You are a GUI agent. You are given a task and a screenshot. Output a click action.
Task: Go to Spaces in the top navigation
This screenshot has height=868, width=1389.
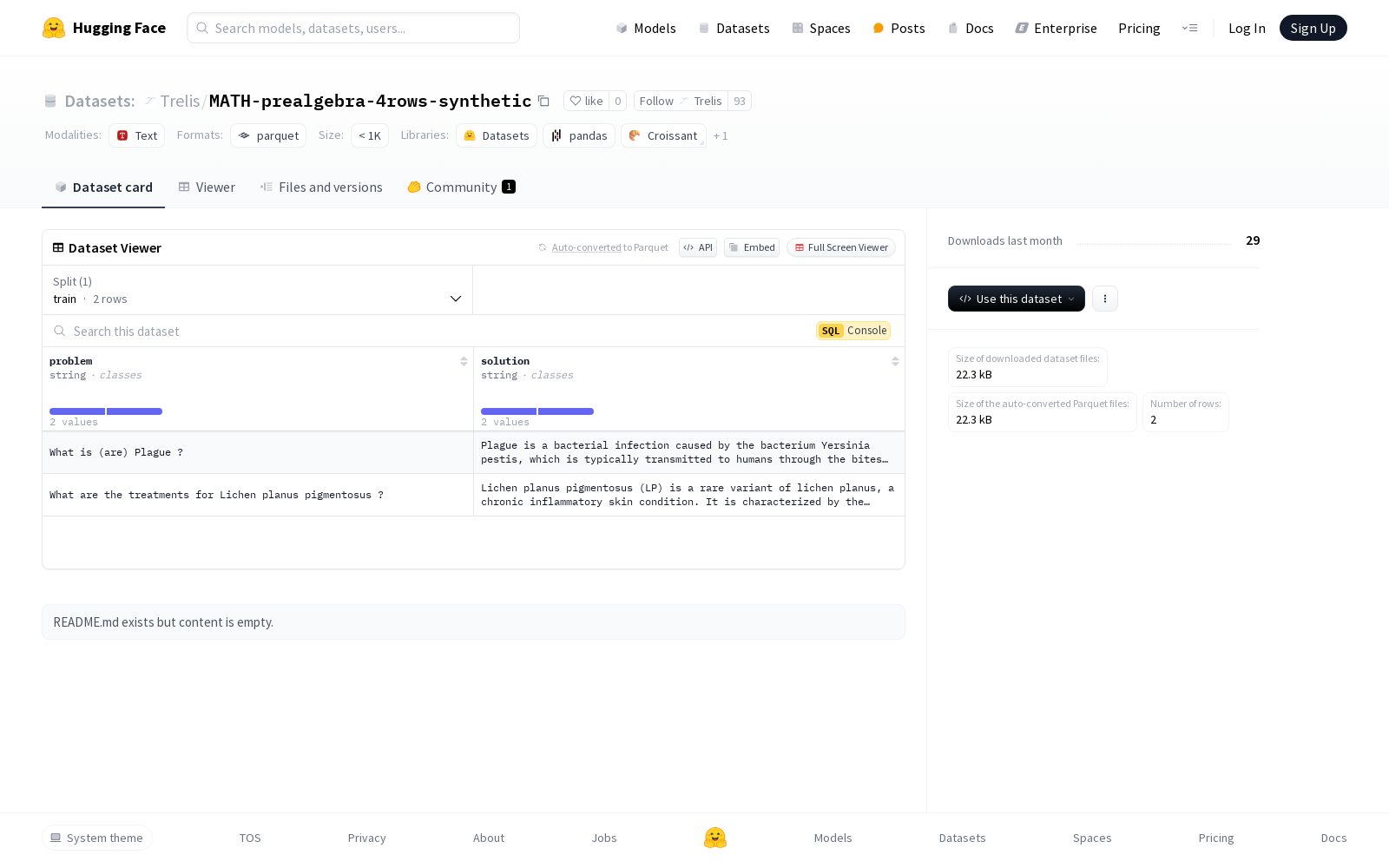(820, 28)
